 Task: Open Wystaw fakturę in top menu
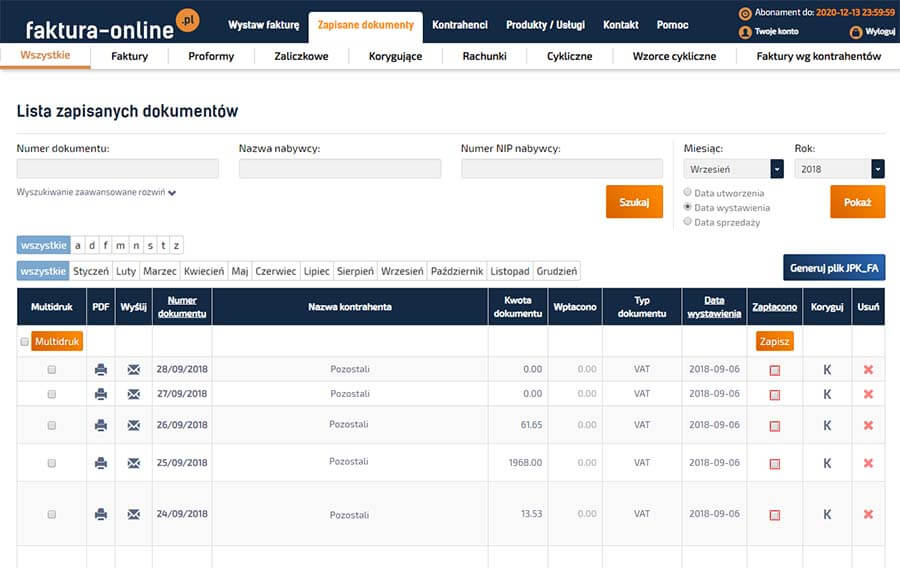coord(263,25)
